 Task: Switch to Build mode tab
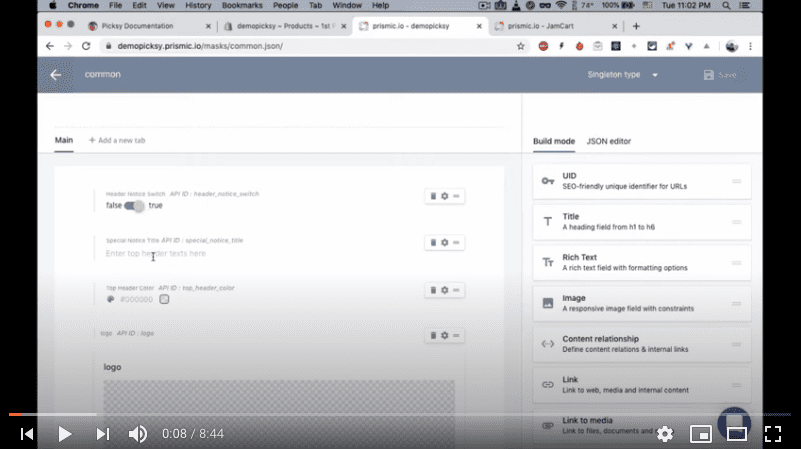[554, 141]
